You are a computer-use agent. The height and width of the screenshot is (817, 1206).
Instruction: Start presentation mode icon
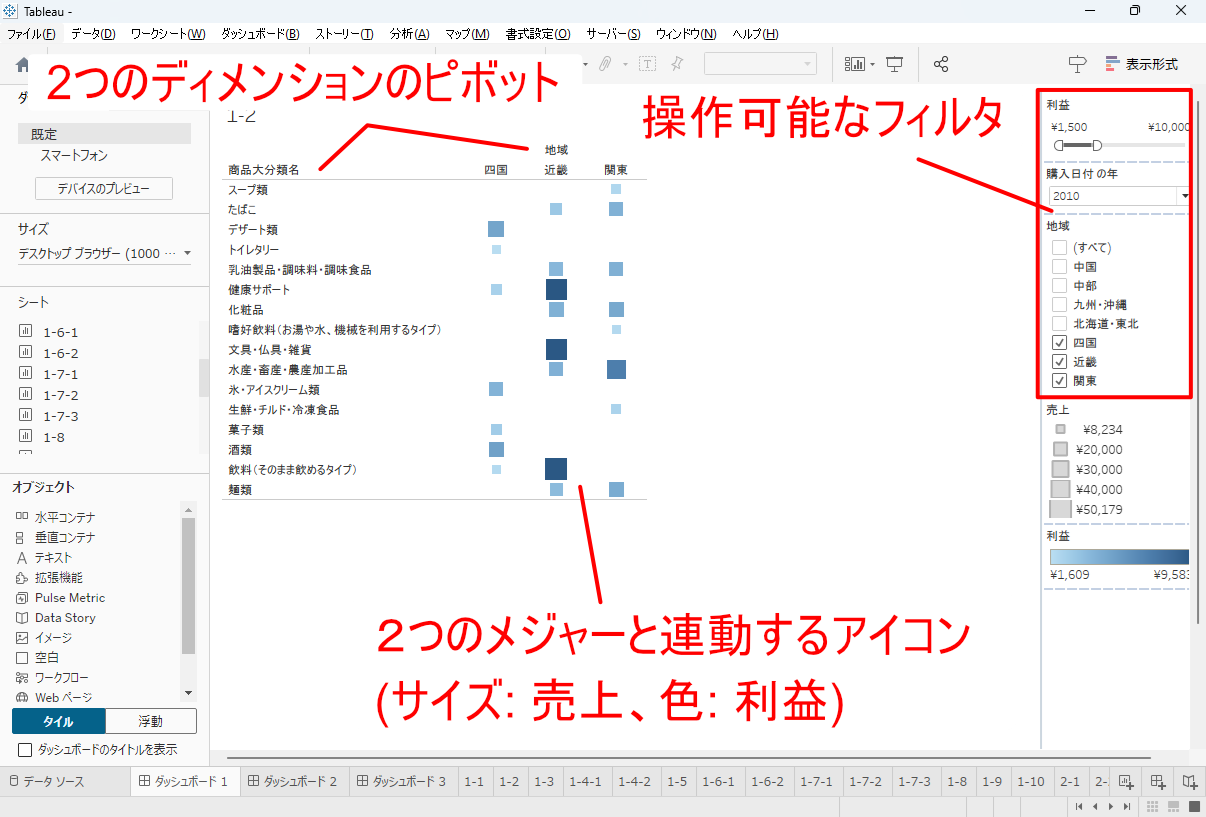pyautogui.click(x=895, y=64)
